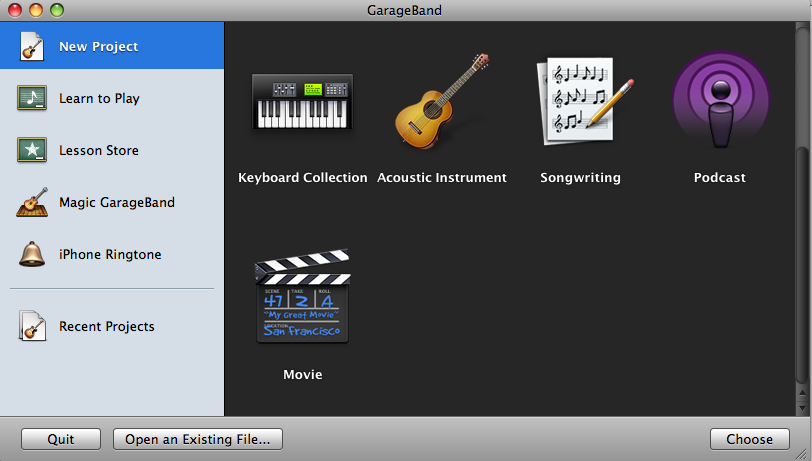
Task: Click the Learn to Play chalkboard icon
Action: (x=32, y=98)
